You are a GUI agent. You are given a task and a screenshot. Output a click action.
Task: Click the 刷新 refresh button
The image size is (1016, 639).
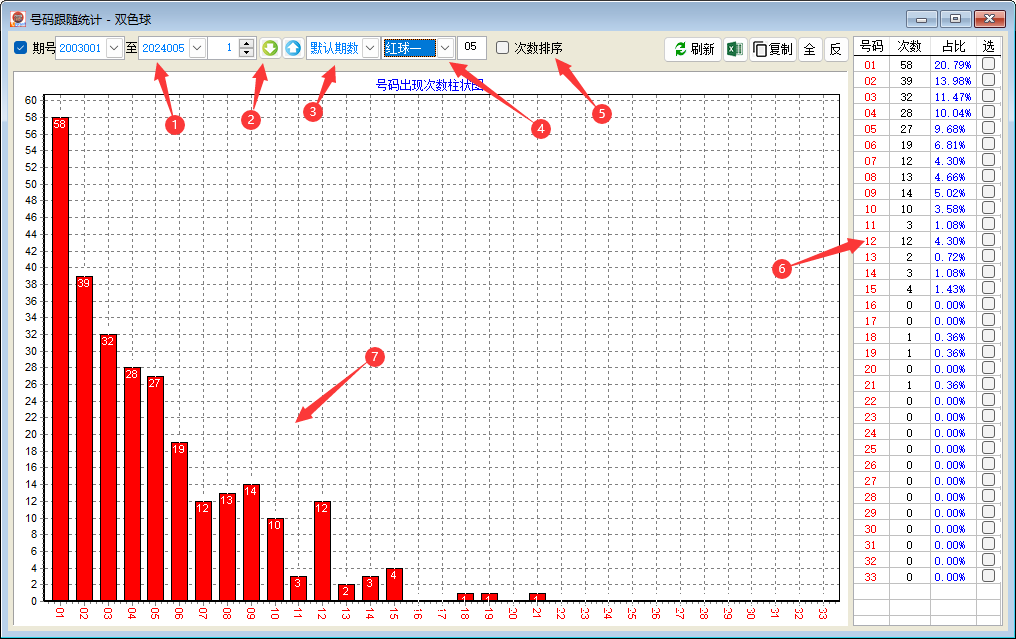(x=694, y=49)
